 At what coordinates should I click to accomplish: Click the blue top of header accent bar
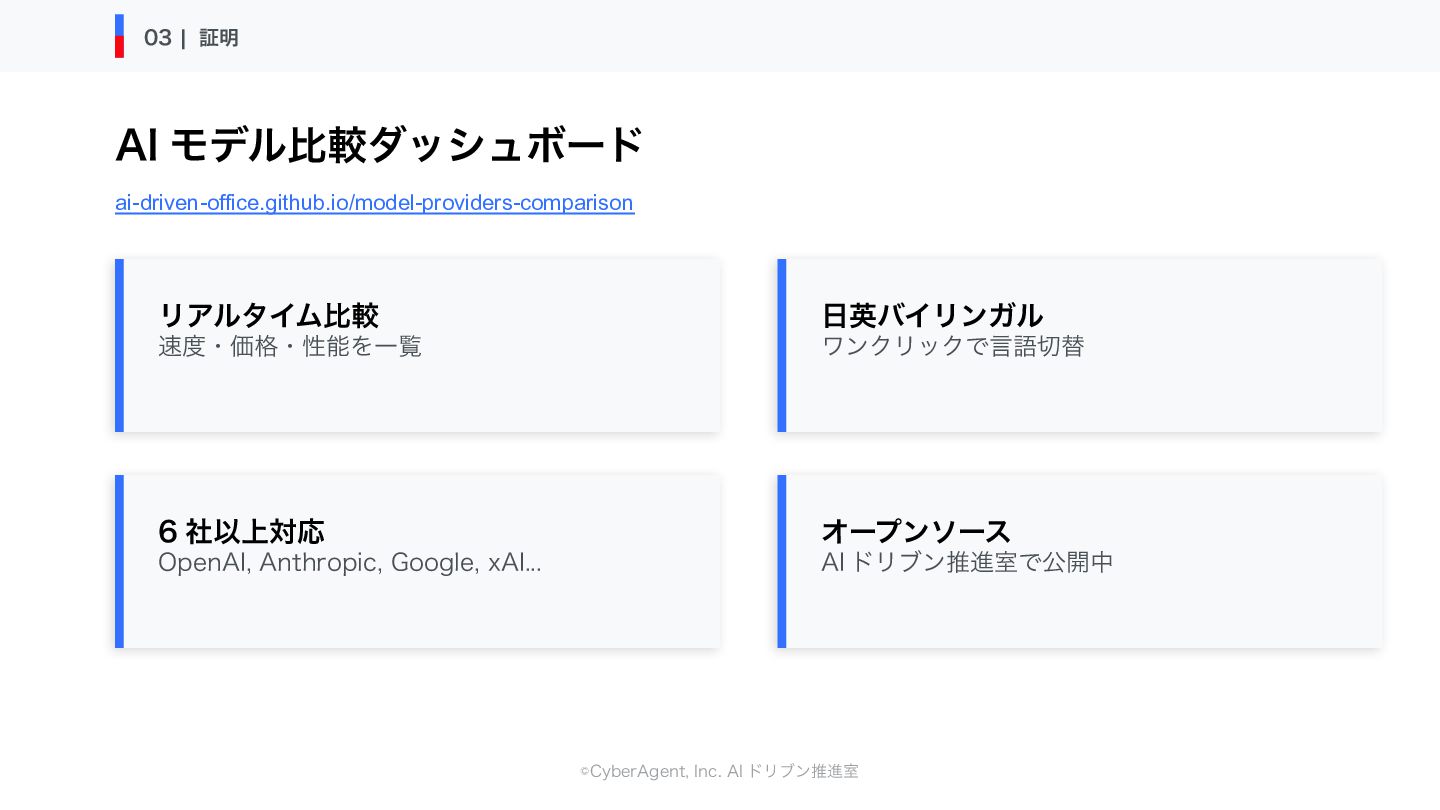click(119, 24)
